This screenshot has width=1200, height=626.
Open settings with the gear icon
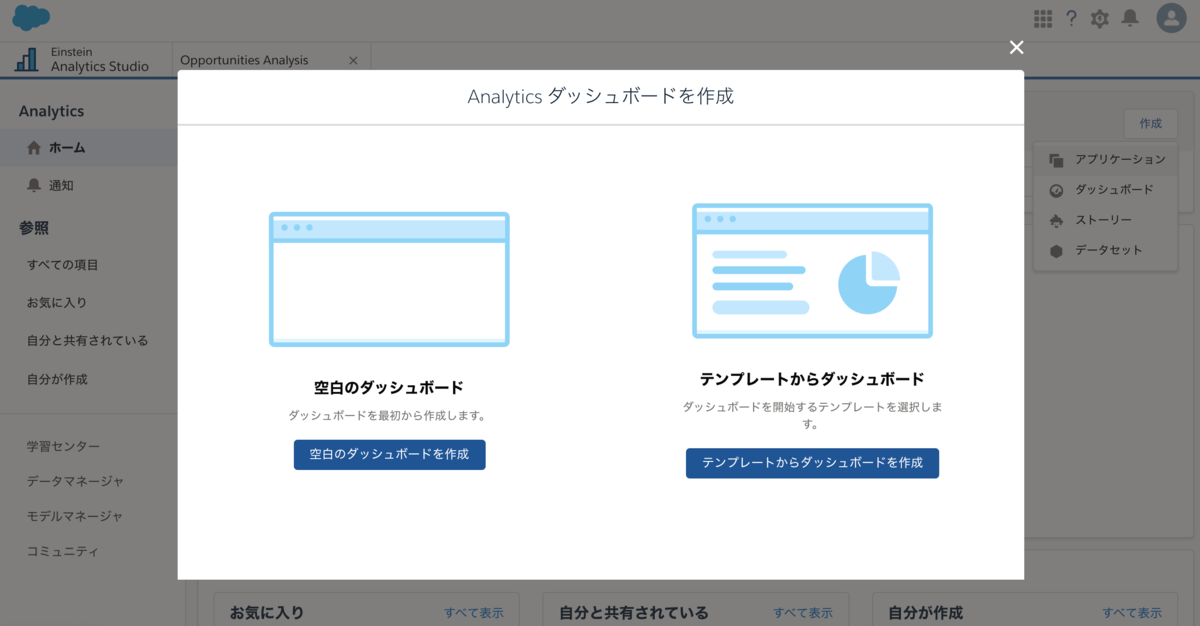point(1100,18)
